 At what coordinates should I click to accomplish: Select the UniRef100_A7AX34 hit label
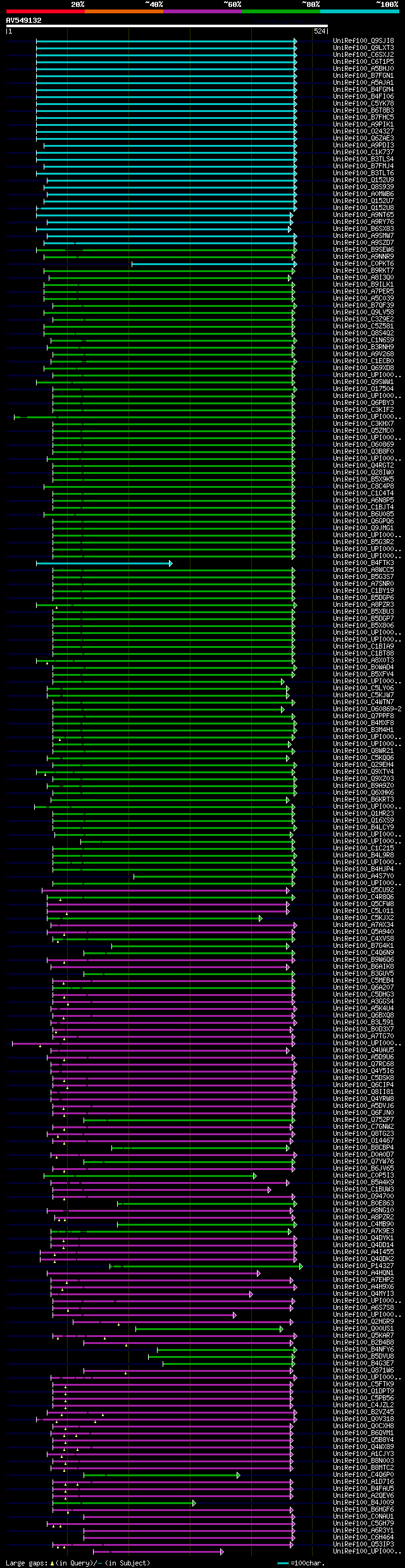(x=363, y=925)
